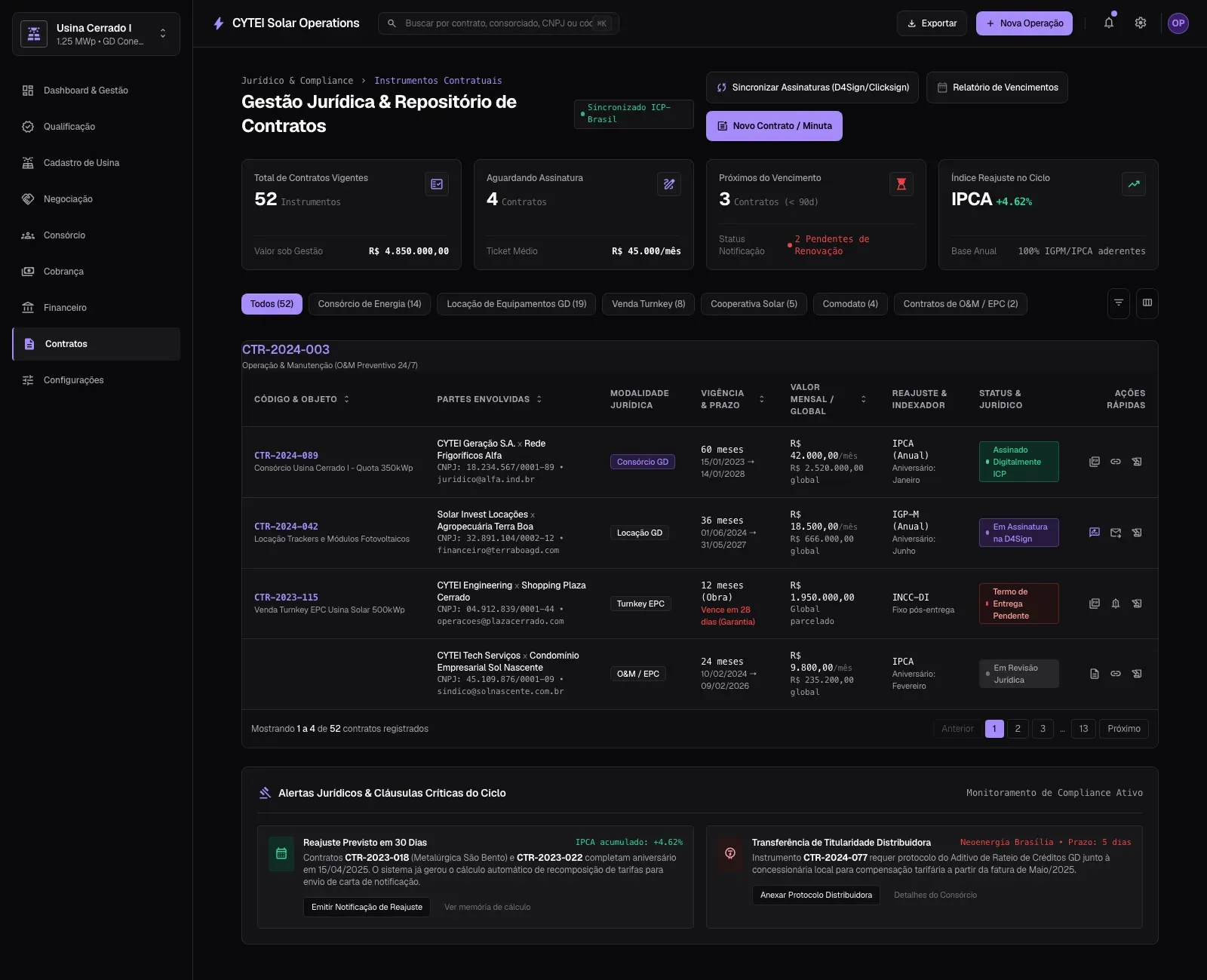Click Exportar button

932,23
